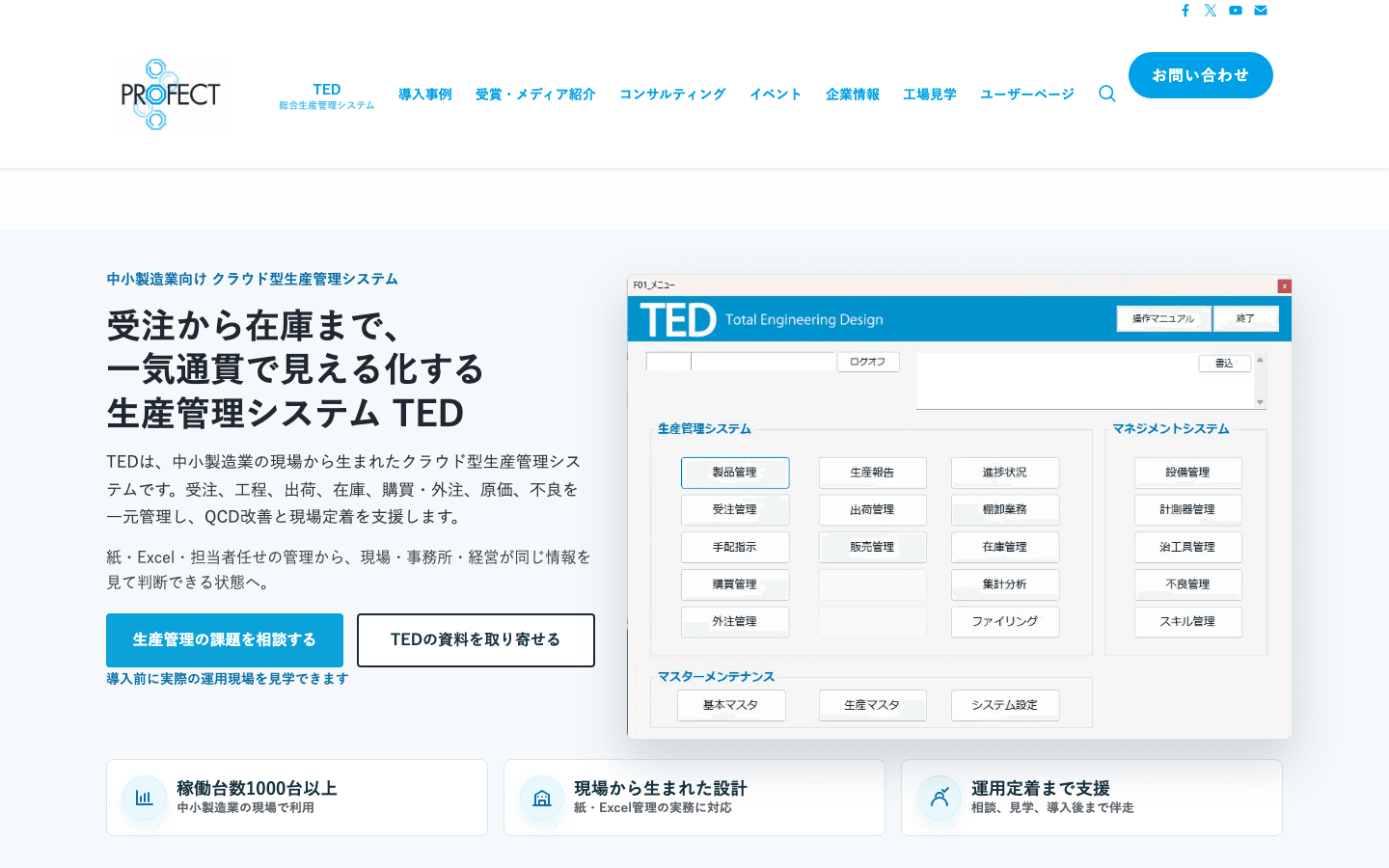Click the bar chart icon beside 稼働台数1000台以上
The image size is (1389, 868).
[144, 798]
